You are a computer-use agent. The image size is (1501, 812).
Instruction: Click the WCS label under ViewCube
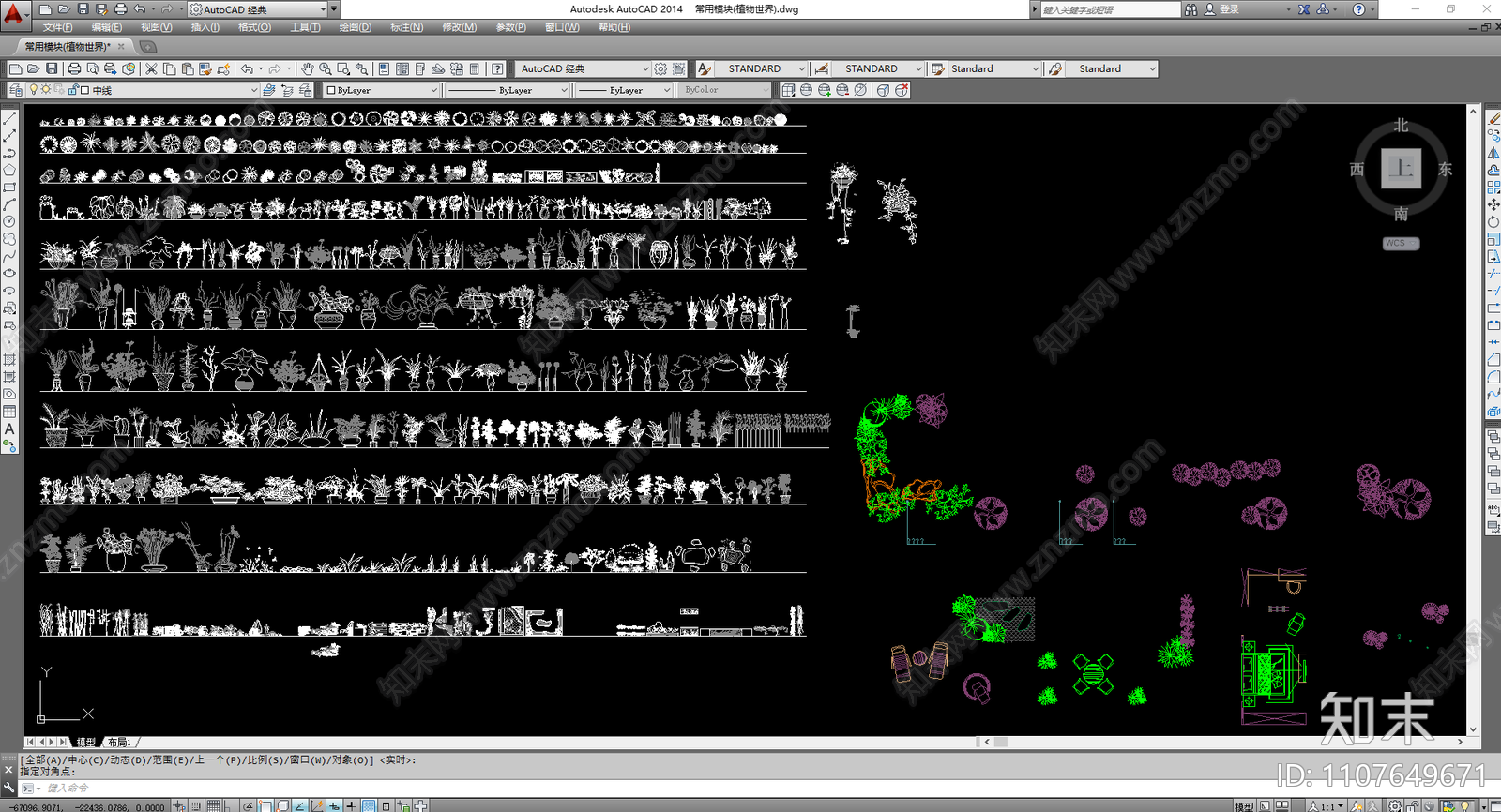click(x=1400, y=243)
